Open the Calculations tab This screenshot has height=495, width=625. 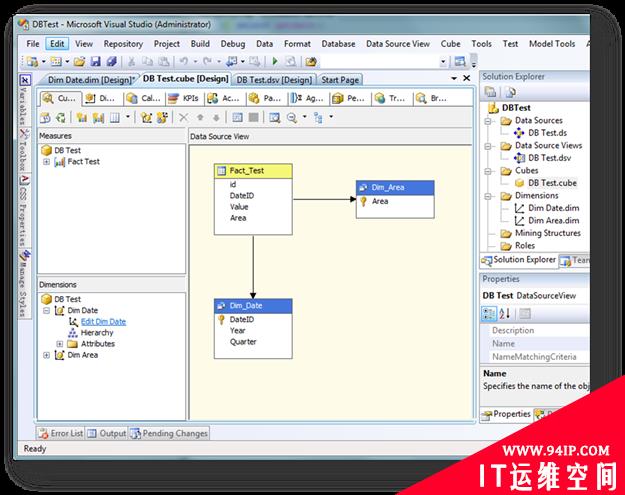point(144,98)
